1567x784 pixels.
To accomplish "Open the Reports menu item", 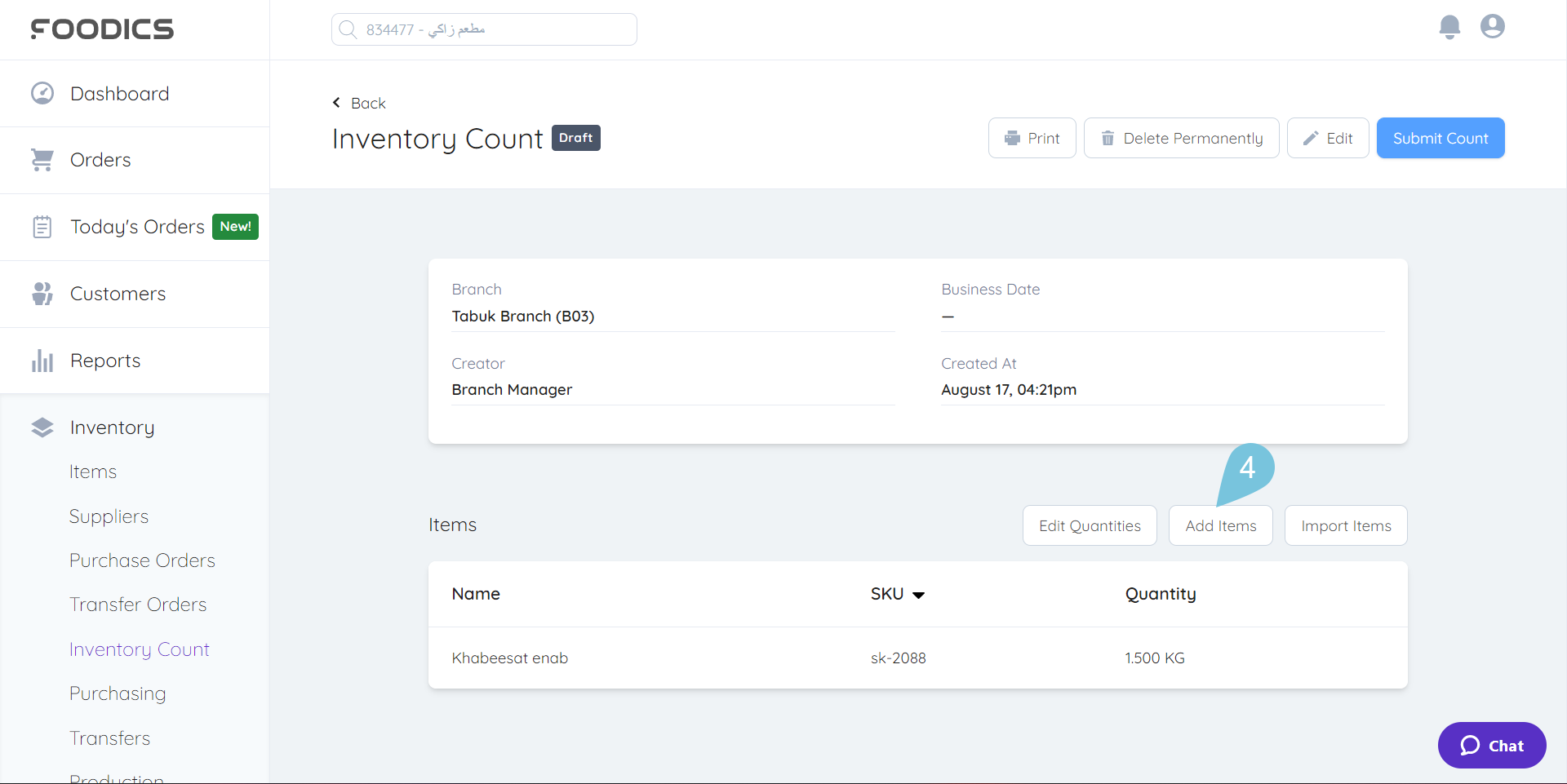I will [135, 361].
